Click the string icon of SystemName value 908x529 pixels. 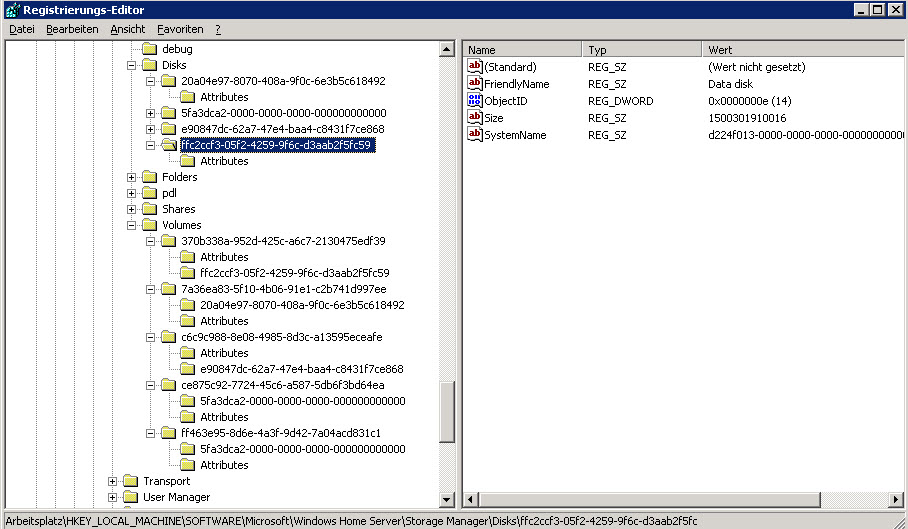click(475, 134)
